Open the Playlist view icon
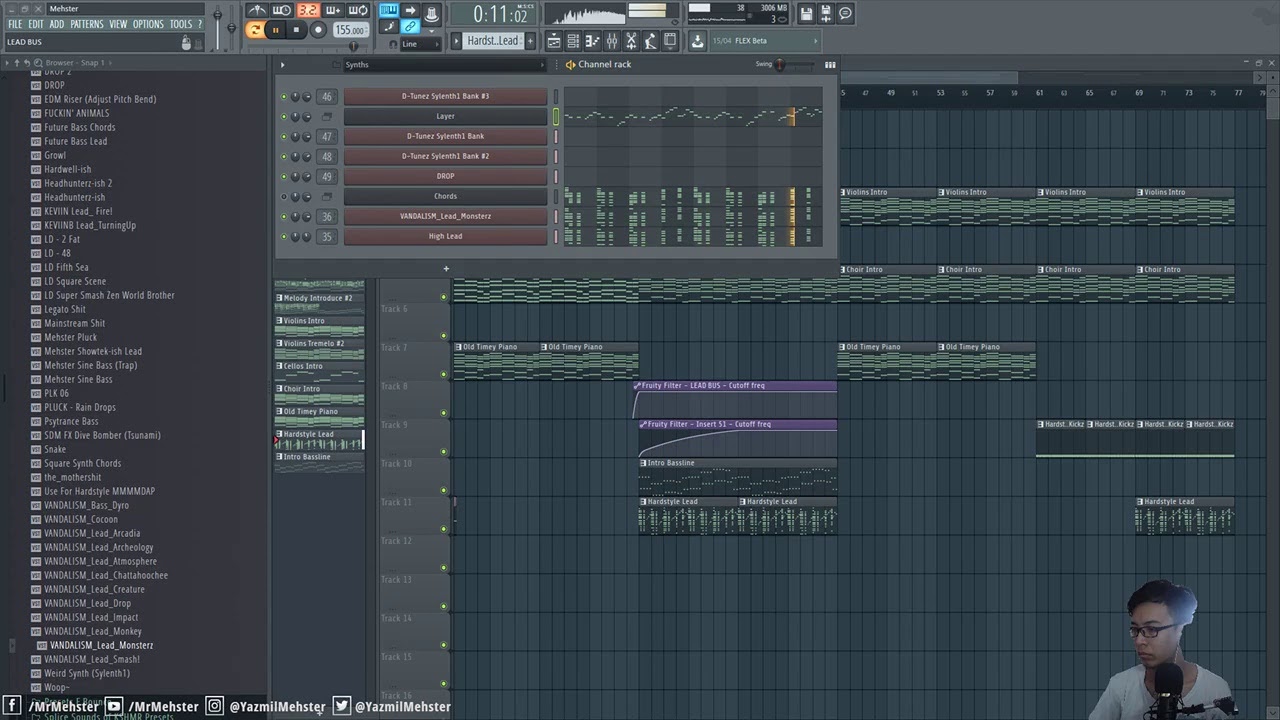The width and height of the screenshot is (1280, 720). [553, 41]
